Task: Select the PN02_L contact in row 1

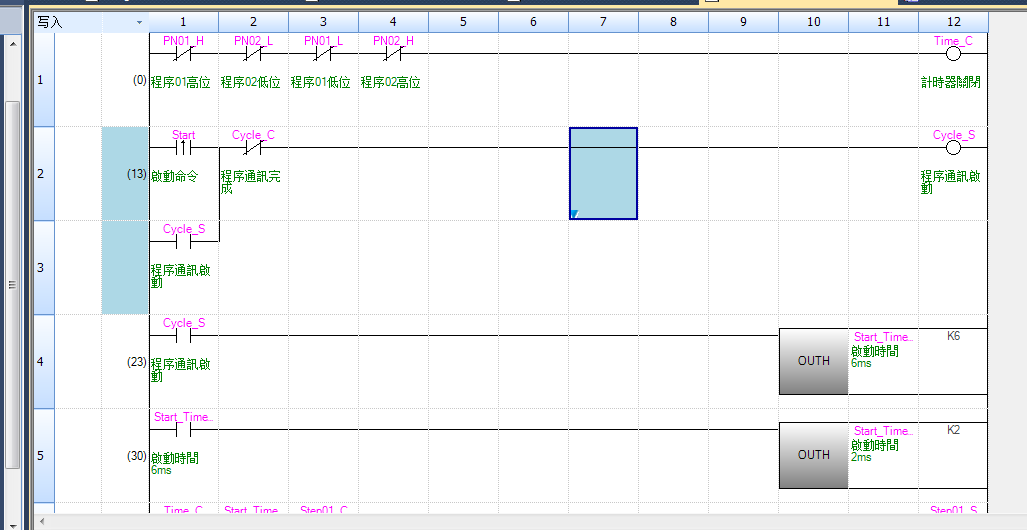Action: [253, 54]
